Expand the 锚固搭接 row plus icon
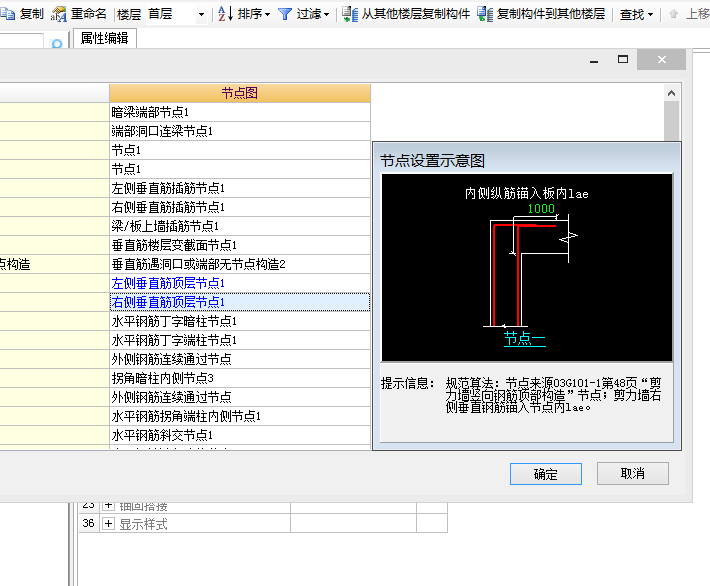Viewport: 710px width, 586px height. [x=108, y=505]
